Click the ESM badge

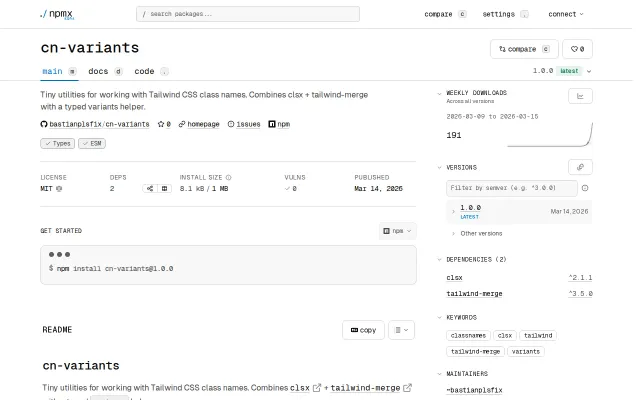point(92,144)
